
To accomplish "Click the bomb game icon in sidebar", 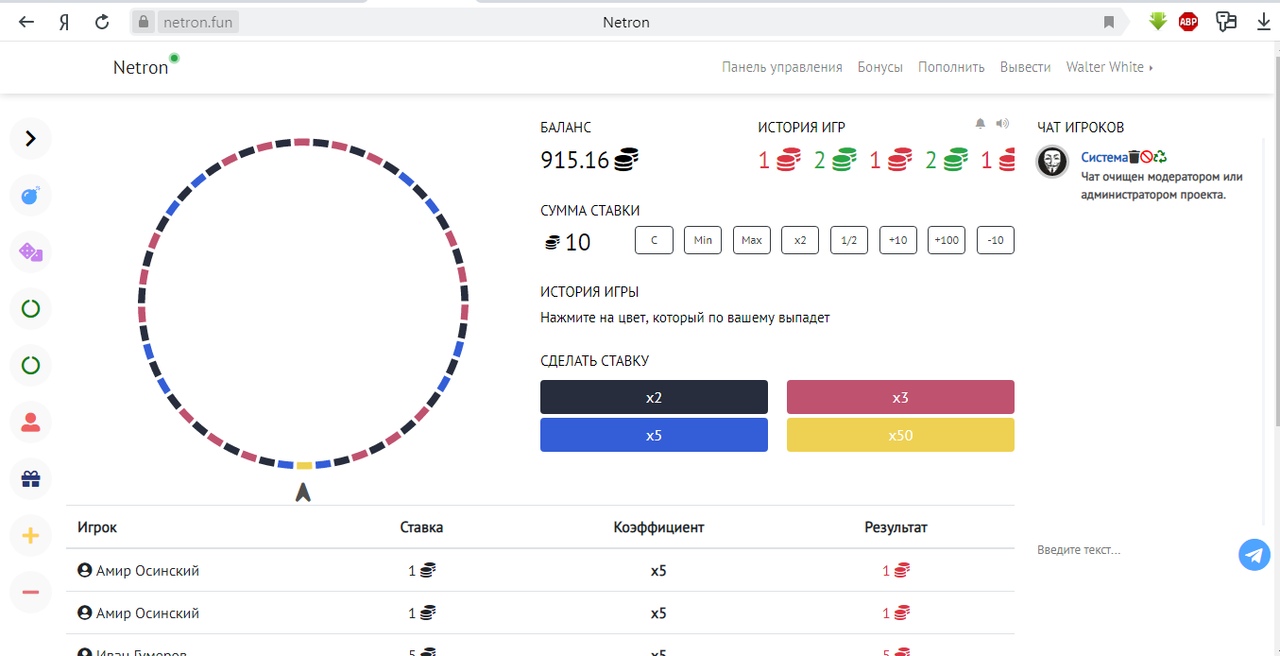I will pos(30,196).
